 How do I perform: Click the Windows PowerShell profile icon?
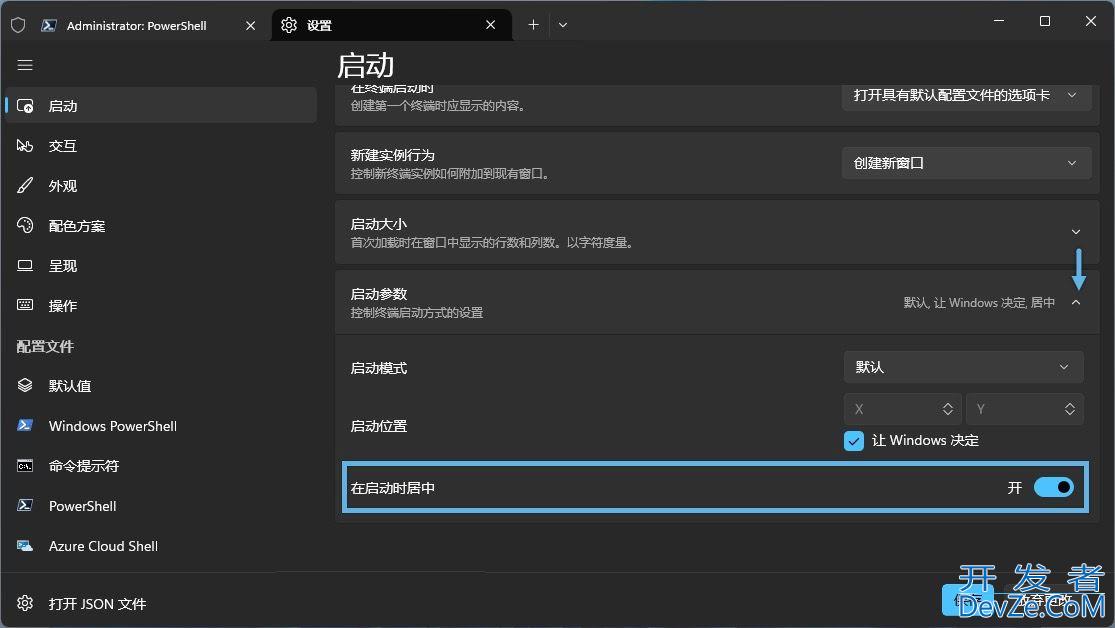point(25,425)
